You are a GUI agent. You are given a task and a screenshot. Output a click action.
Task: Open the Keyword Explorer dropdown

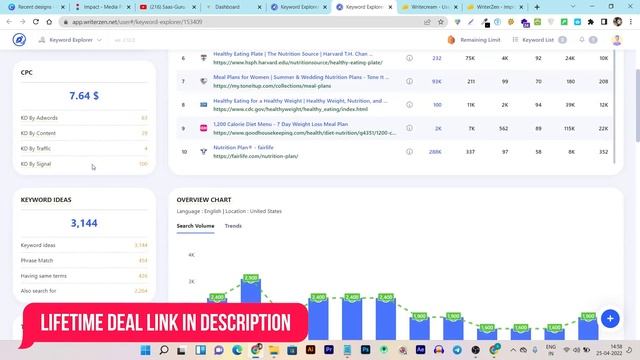[x=70, y=40]
